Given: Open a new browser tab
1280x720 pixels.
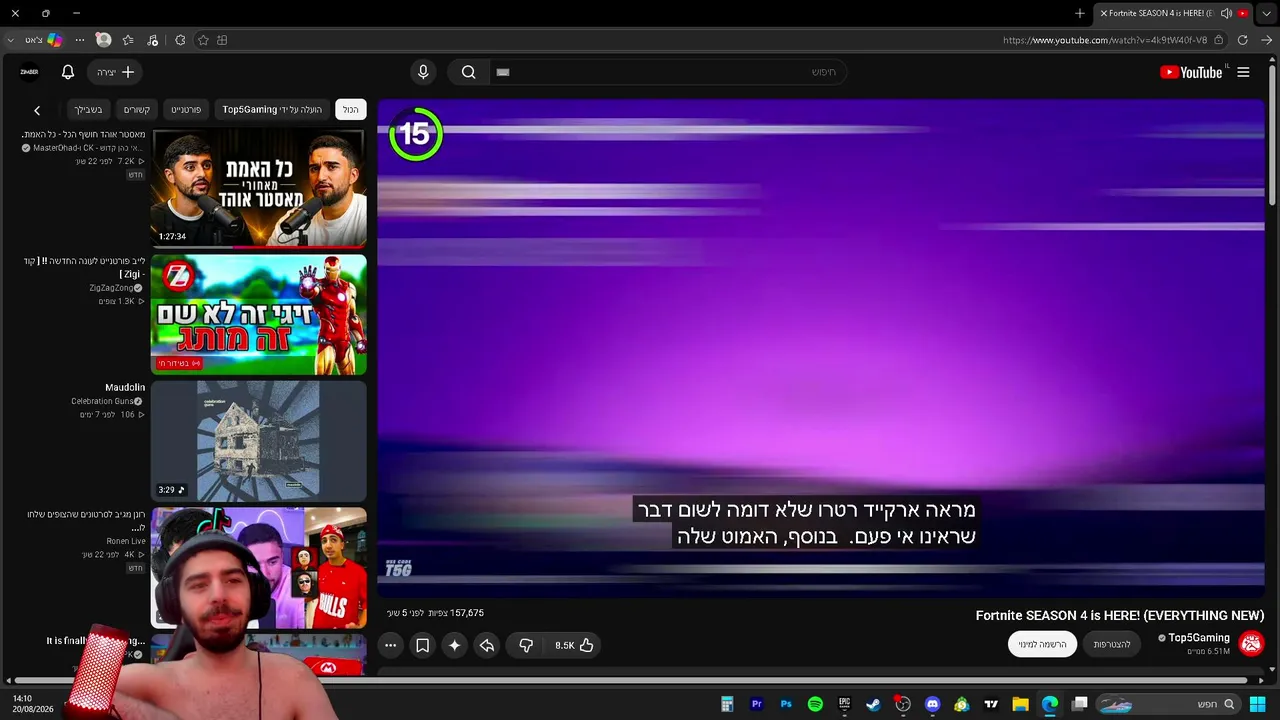Looking at the screenshot, I should pos(1080,13).
